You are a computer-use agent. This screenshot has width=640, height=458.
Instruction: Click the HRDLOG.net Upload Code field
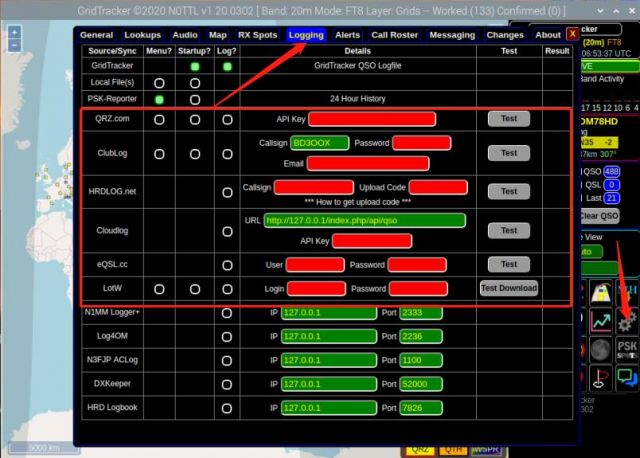[x=438, y=187]
